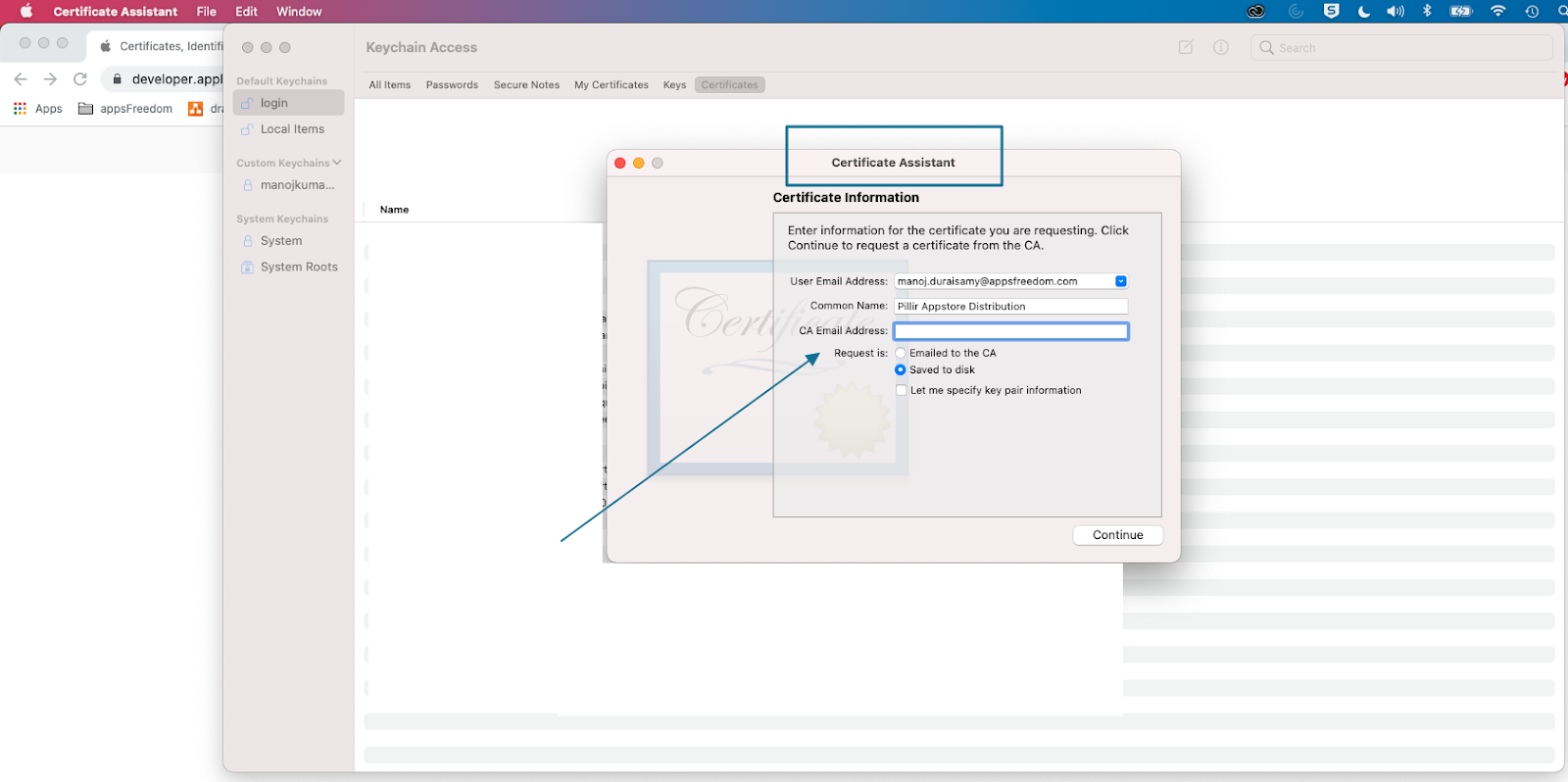Open the Certificate Assistant app menu
1568x782 pixels.
(x=116, y=11)
